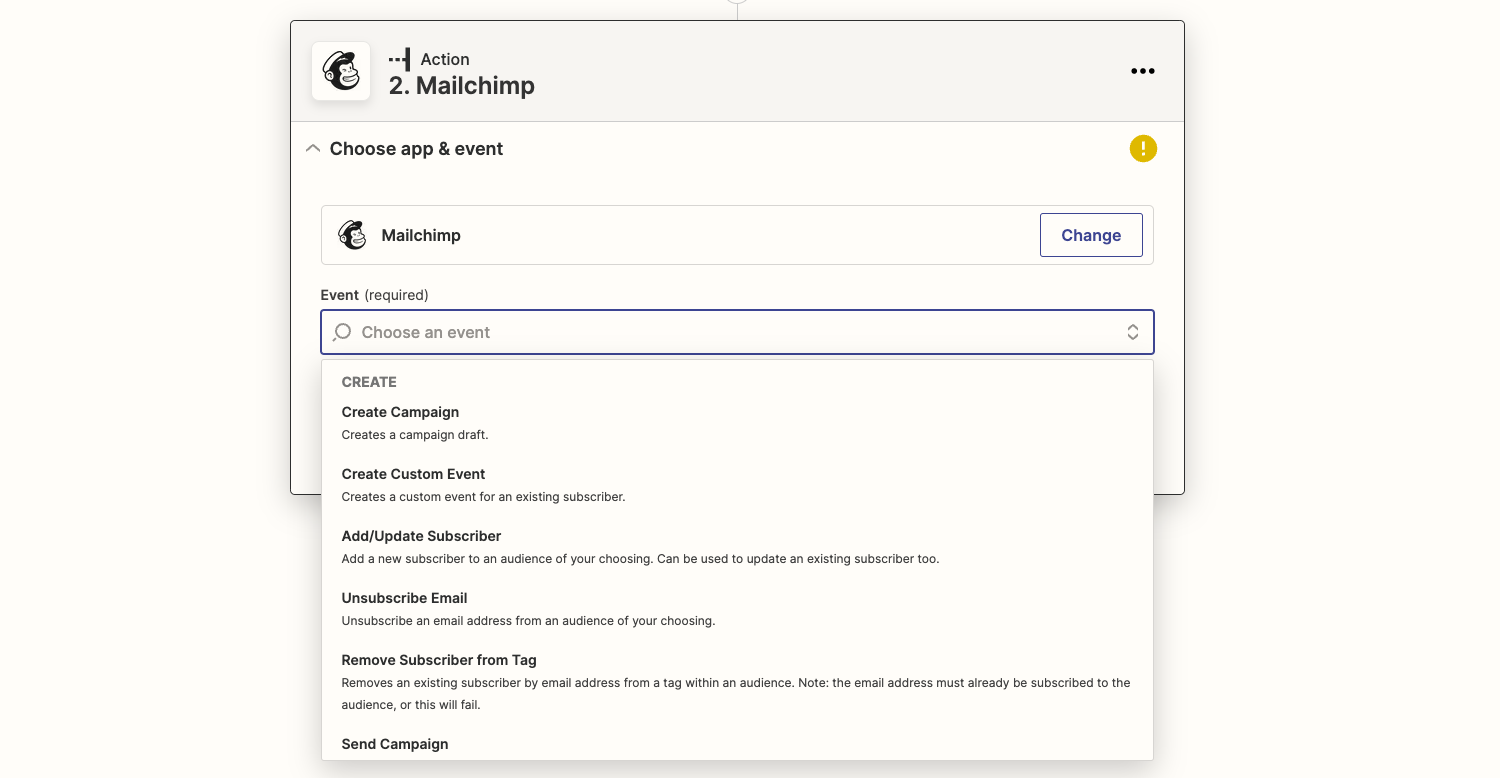The width and height of the screenshot is (1500, 778).
Task: Open the three-dot step options menu
Action: point(1142,71)
